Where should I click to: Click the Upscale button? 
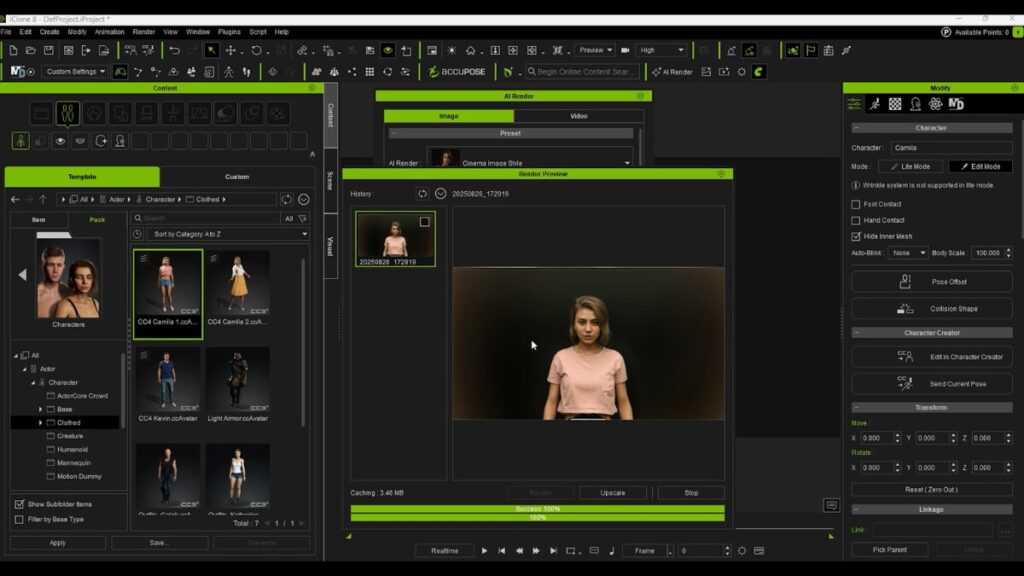point(613,493)
